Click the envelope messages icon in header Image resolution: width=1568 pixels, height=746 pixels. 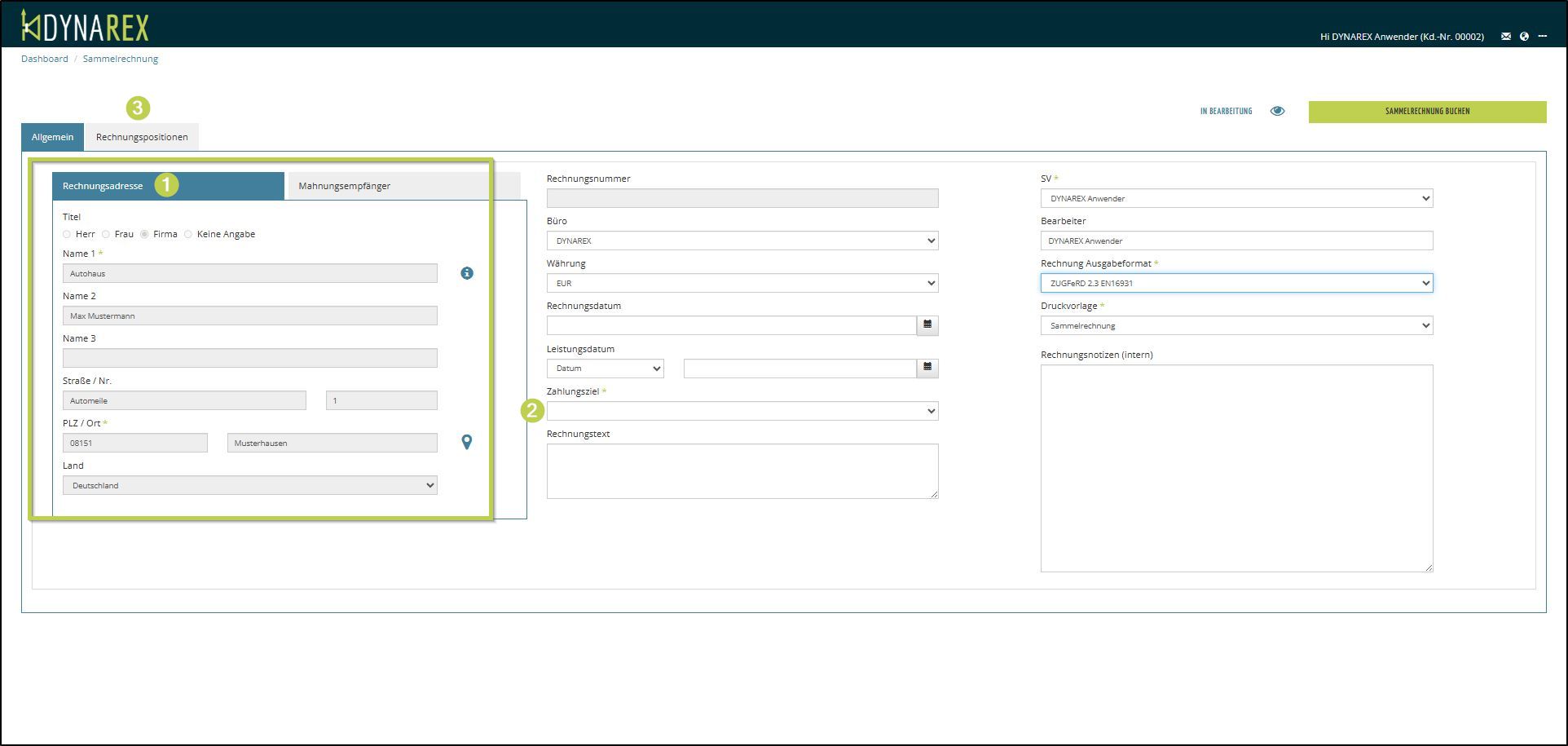[1506, 37]
